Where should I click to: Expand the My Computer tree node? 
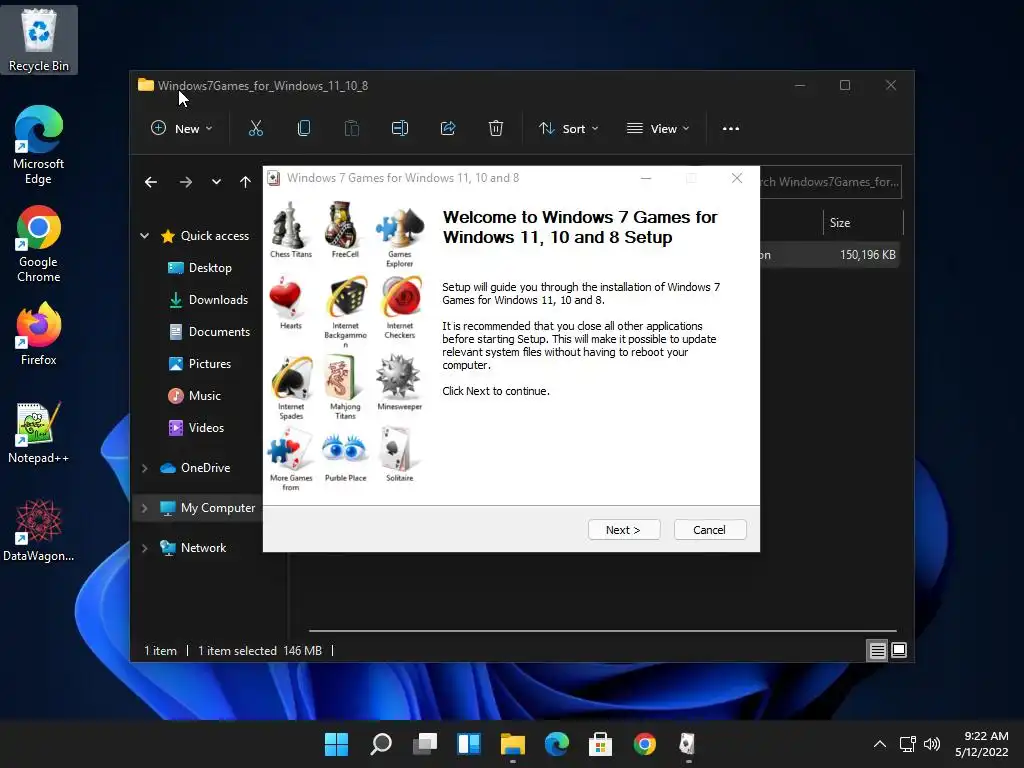coord(144,508)
